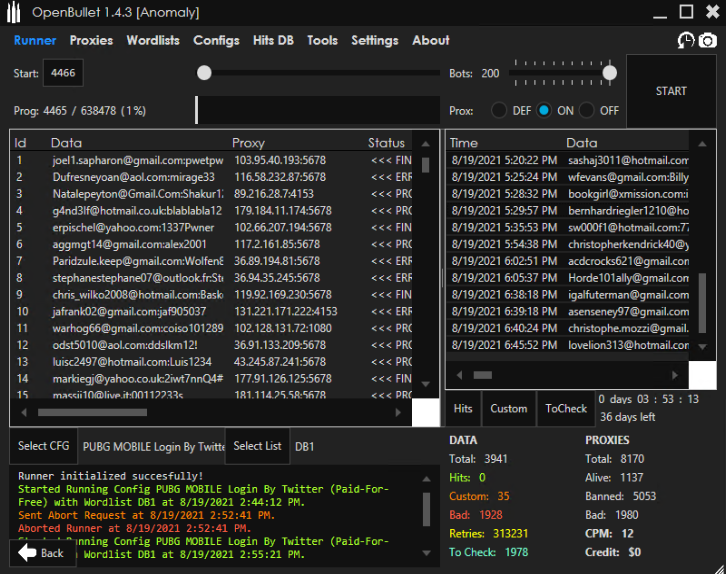Click the Start value field showing 4466
Viewport: 726px width, 574px height.
pyautogui.click(x=63, y=73)
